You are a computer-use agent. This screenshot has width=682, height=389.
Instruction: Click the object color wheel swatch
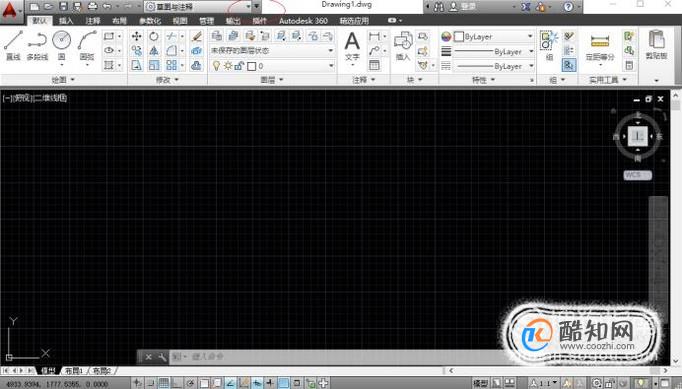coord(446,37)
